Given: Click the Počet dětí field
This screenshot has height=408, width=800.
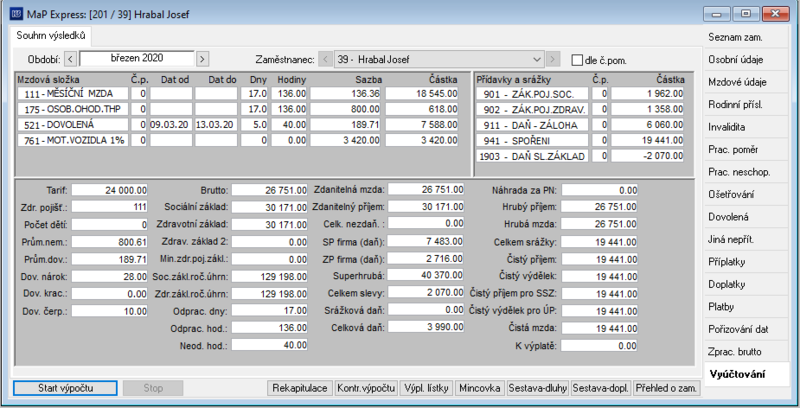Looking at the screenshot, I should click(x=109, y=224).
